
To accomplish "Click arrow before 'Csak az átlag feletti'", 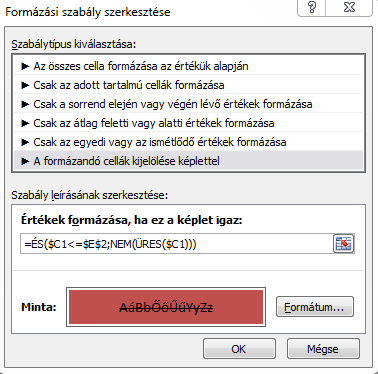I will (x=25, y=123).
